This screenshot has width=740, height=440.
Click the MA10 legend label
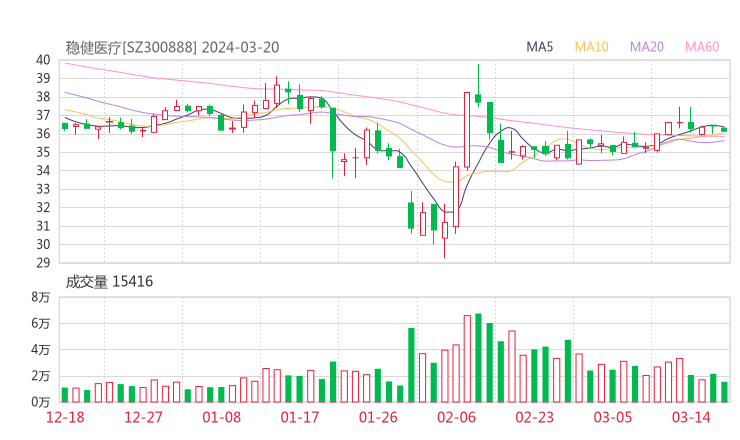591,47
